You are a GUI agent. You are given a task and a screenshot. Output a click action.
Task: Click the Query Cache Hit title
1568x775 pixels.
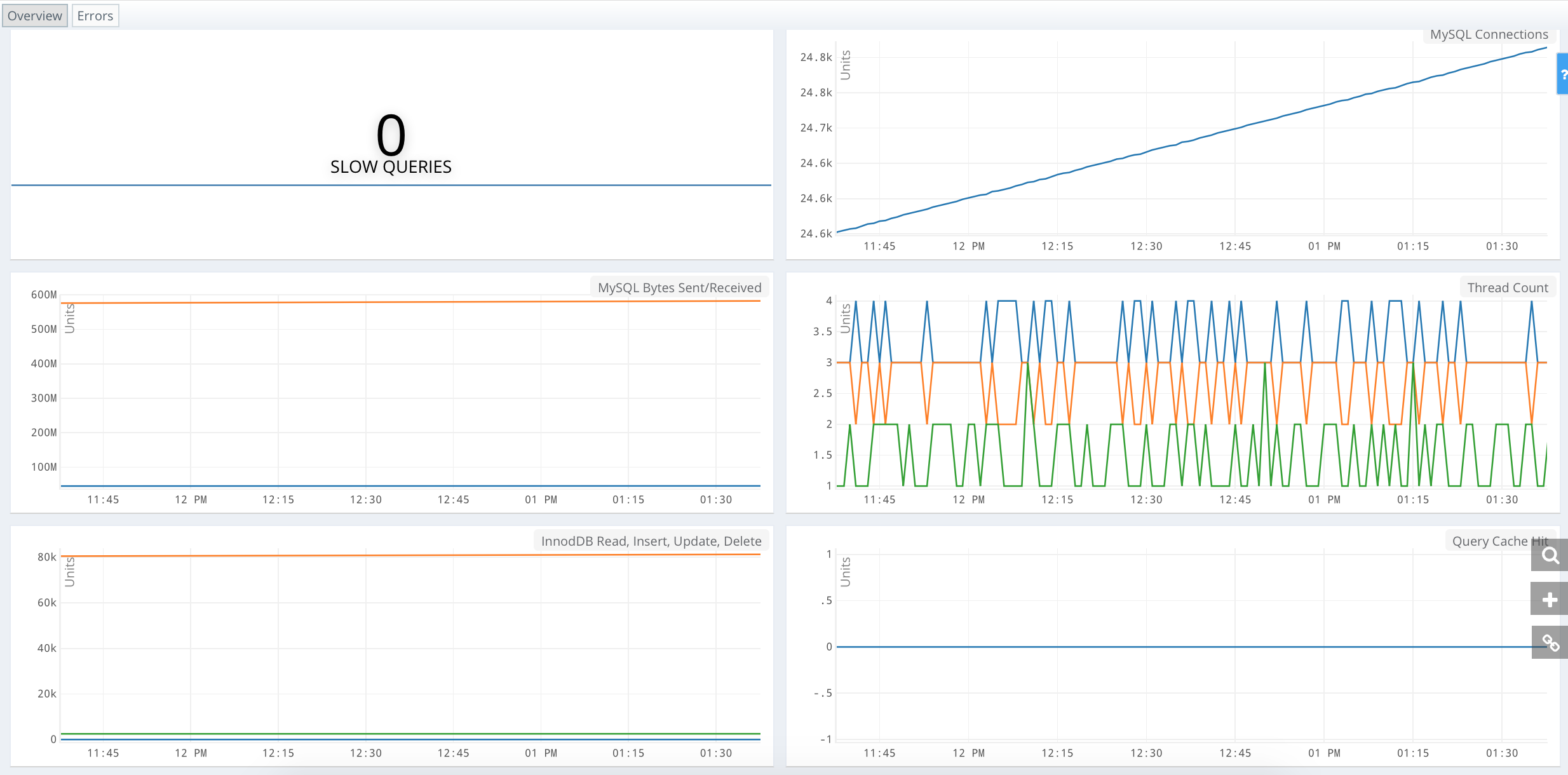pos(1500,541)
